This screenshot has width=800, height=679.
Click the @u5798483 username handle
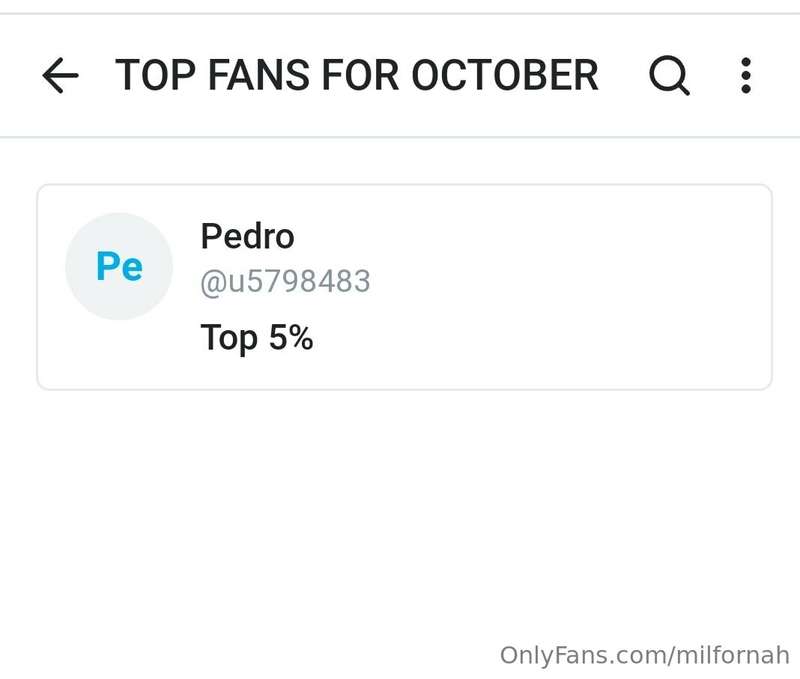coord(286,281)
